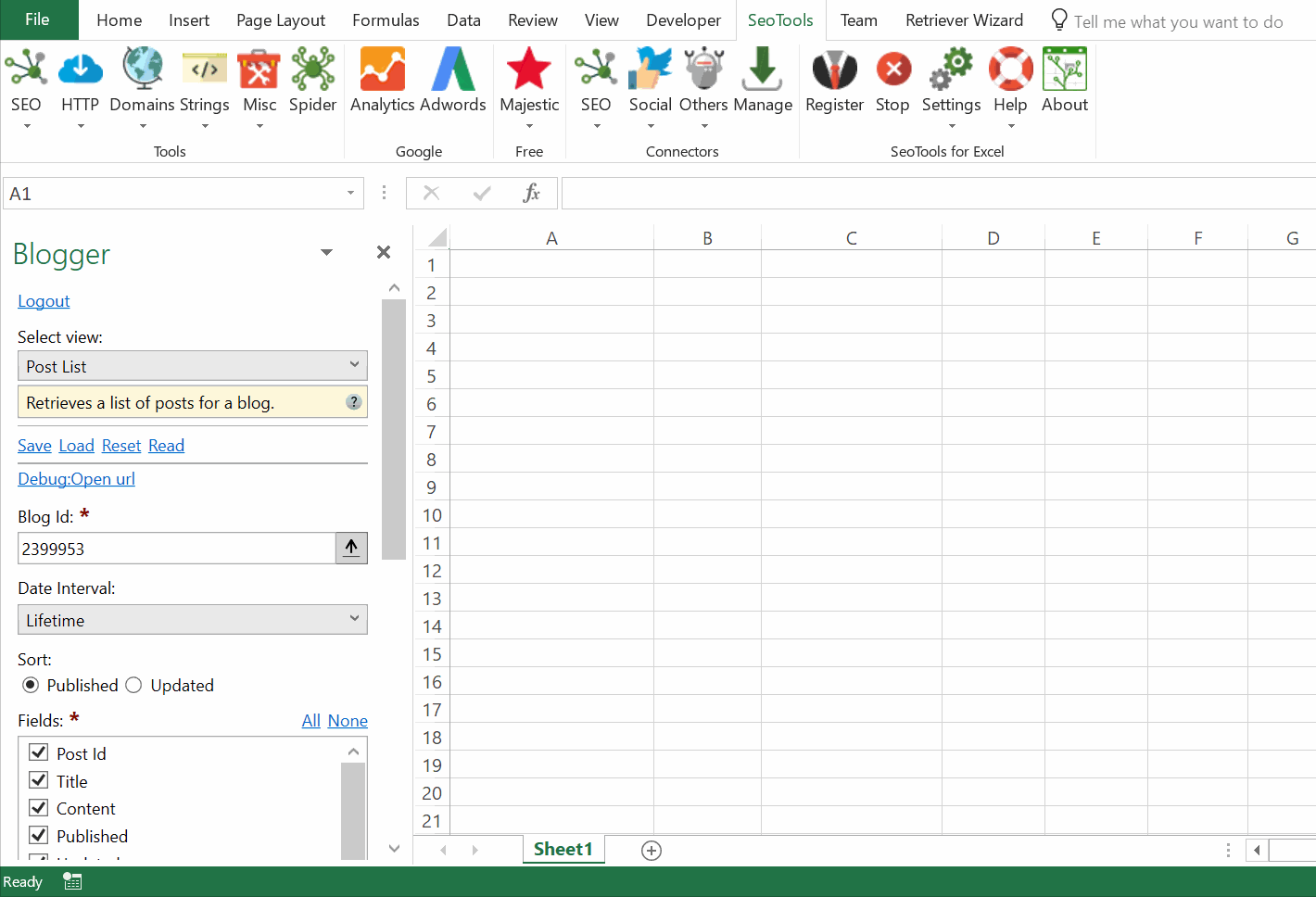Switch to the Retriever Wizard tab
1316x897 pixels.
point(964,20)
